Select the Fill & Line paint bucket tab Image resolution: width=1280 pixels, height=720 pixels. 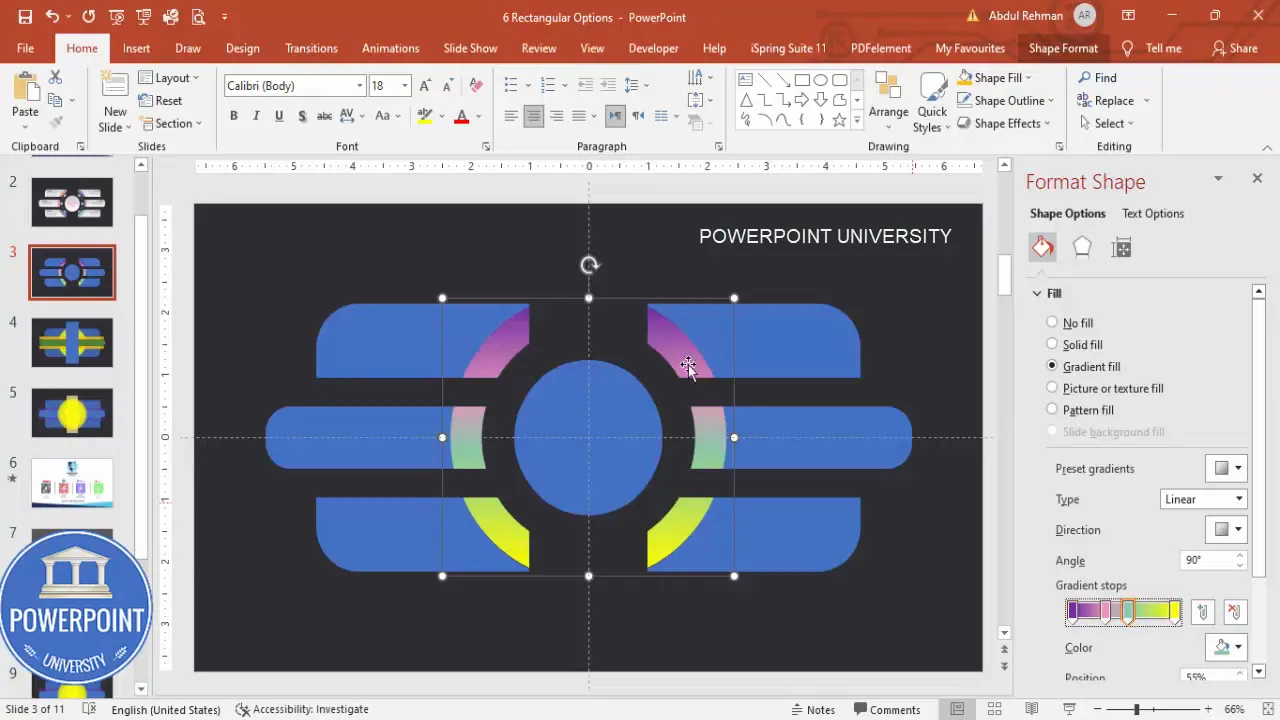1043,247
